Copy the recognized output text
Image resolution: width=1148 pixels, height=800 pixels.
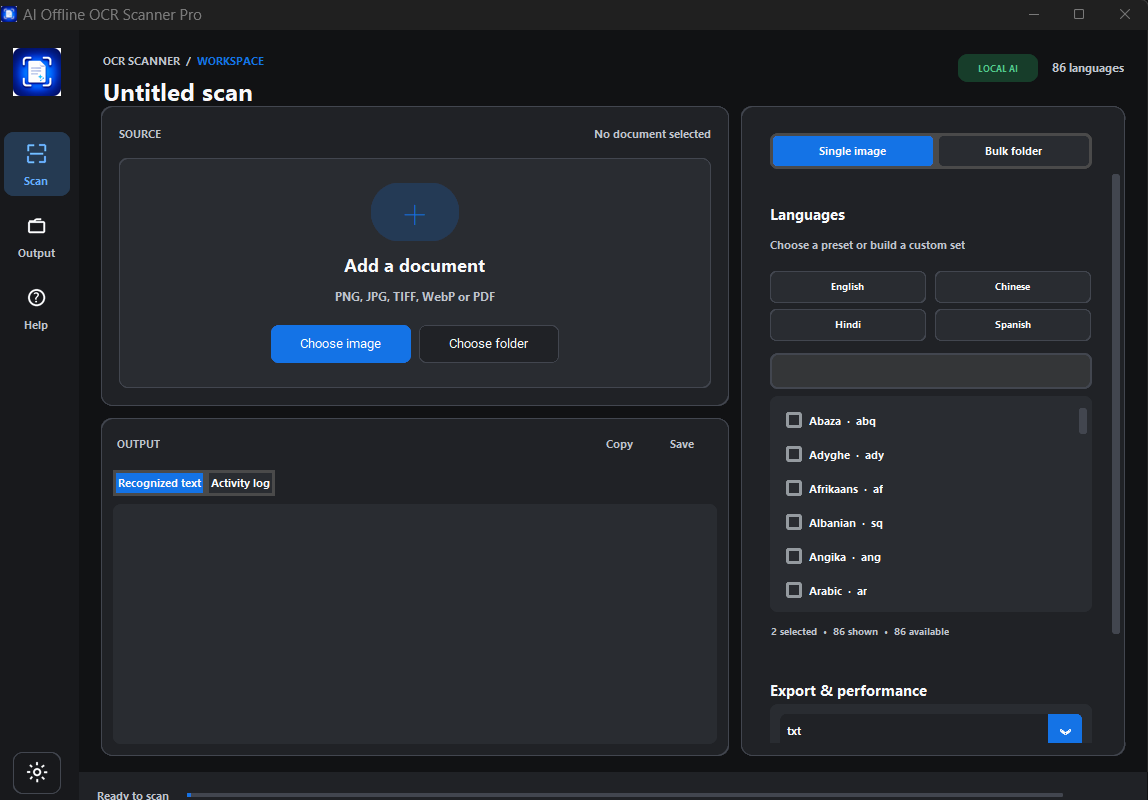(619, 444)
